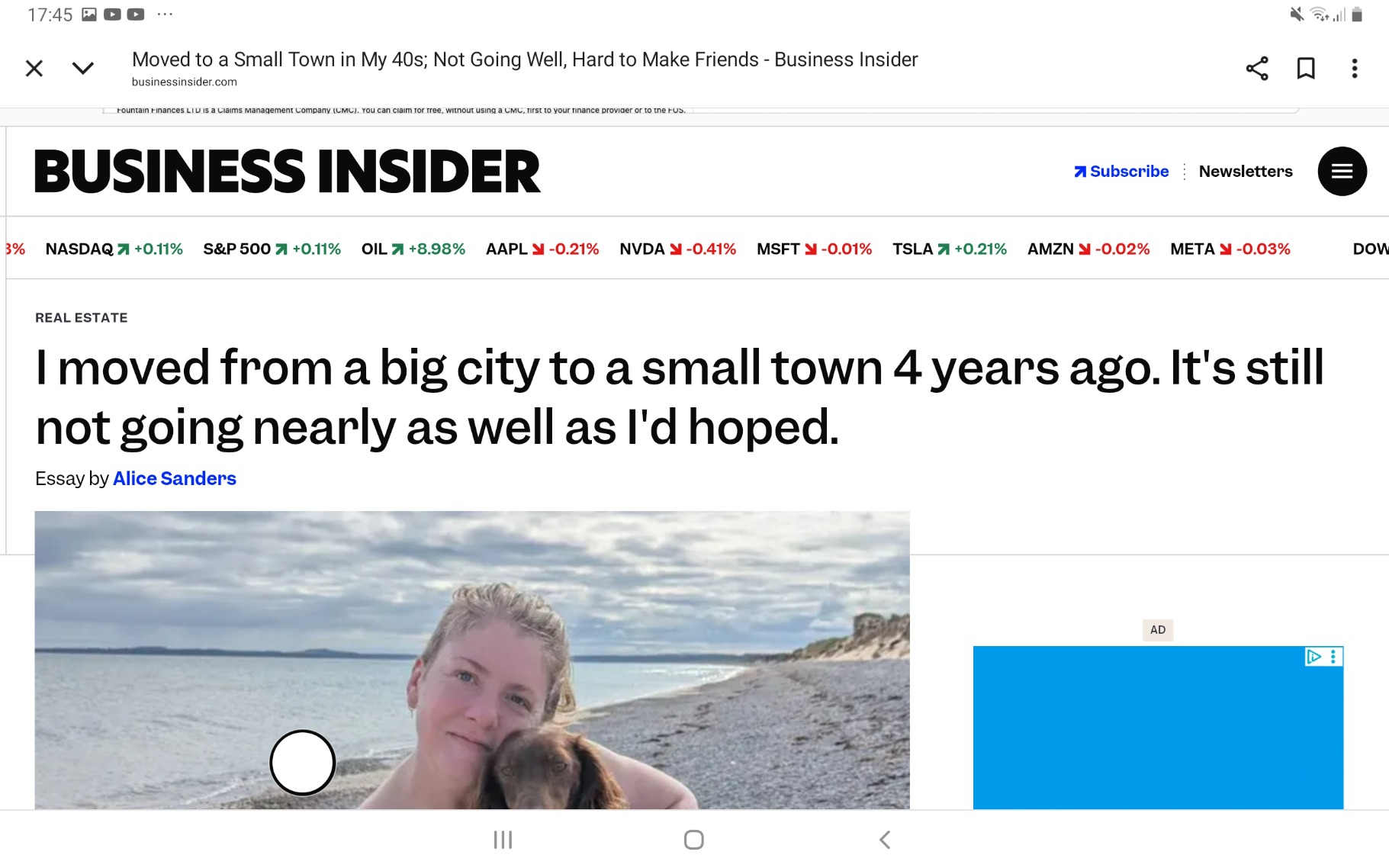The width and height of the screenshot is (1389, 868).
Task: Tap the share icon
Action: click(1257, 69)
